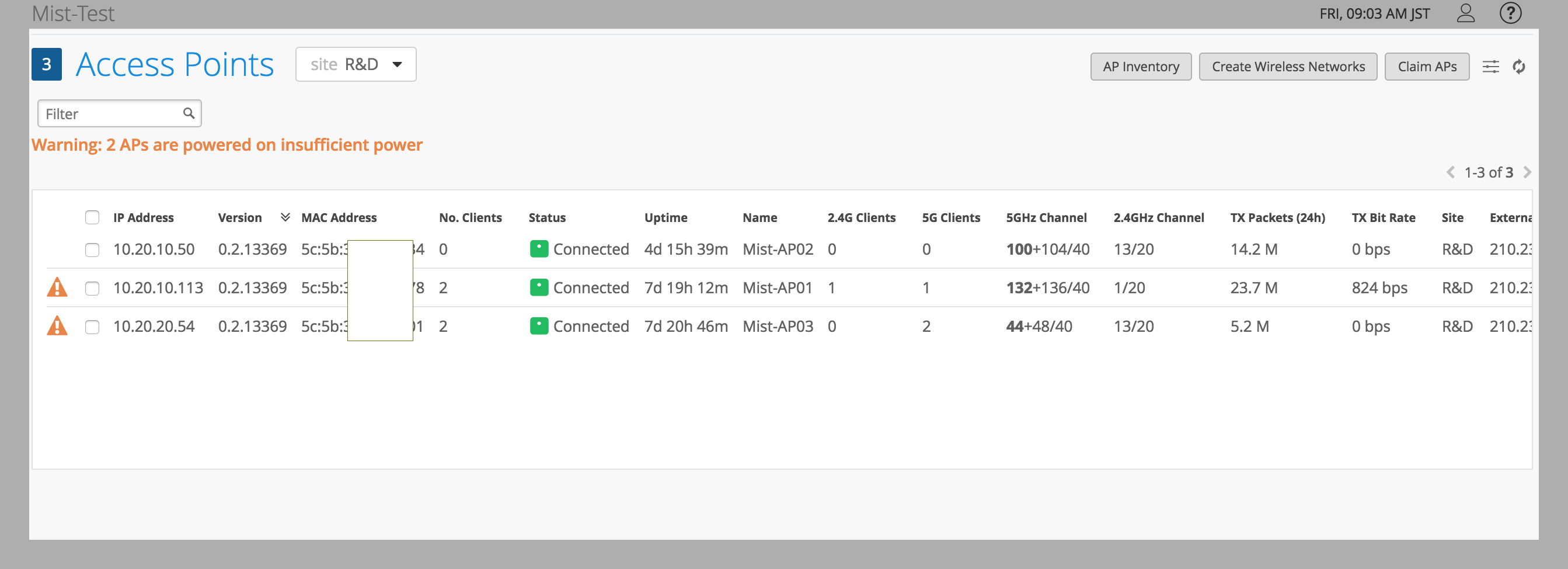Click the Version column sort chevron

[x=285, y=217]
